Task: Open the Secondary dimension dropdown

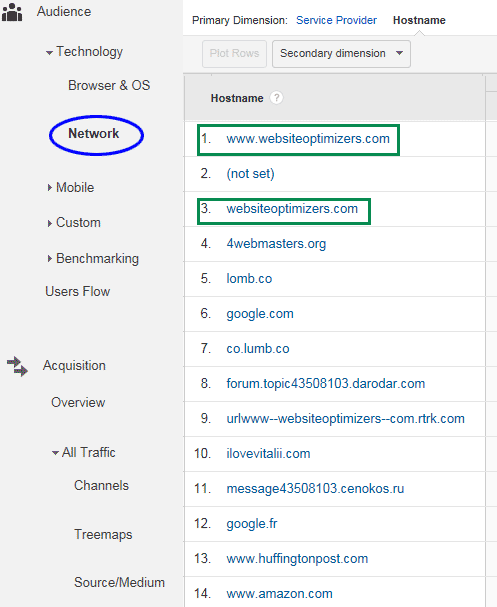Action: click(341, 54)
